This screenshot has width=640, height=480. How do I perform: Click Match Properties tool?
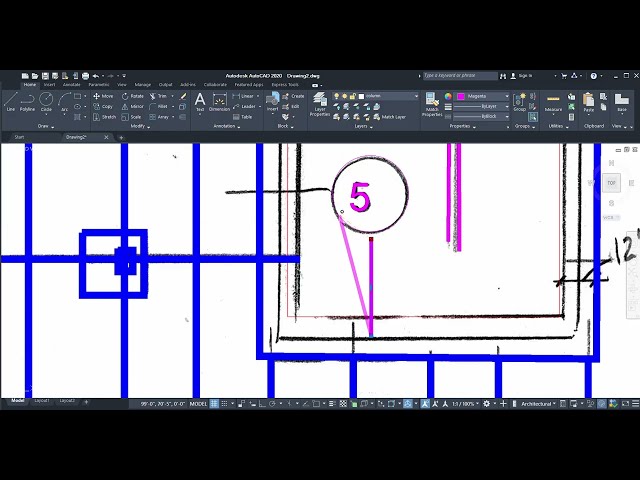coord(432,104)
